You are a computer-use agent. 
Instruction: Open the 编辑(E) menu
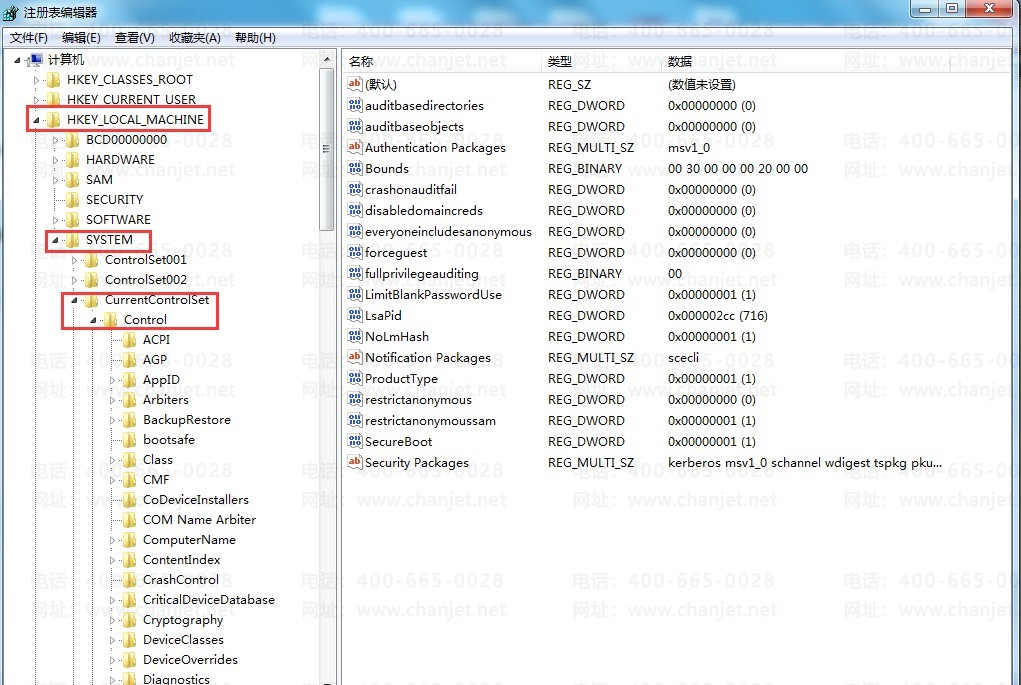pyautogui.click(x=81, y=38)
